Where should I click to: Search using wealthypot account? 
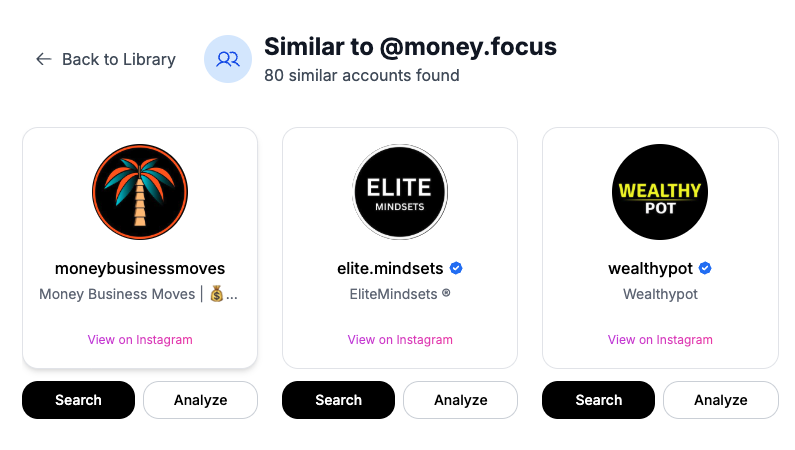[x=598, y=400]
